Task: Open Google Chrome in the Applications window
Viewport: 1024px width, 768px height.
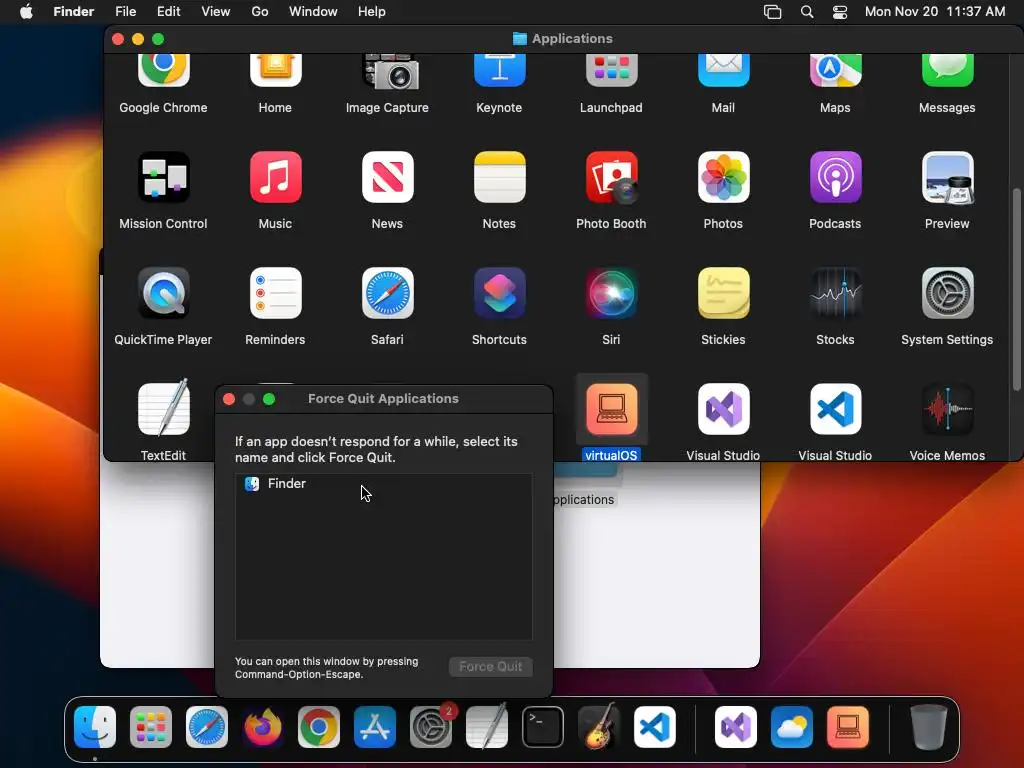Action: click(x=163, y=71)
